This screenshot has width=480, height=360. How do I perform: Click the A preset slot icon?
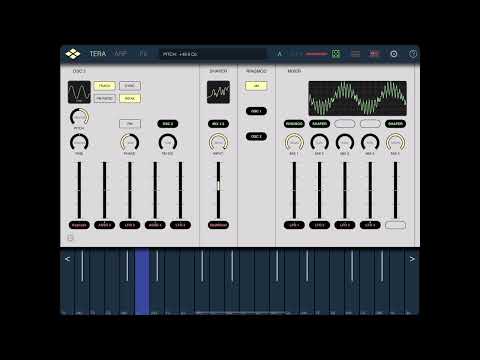click(280, 54)
